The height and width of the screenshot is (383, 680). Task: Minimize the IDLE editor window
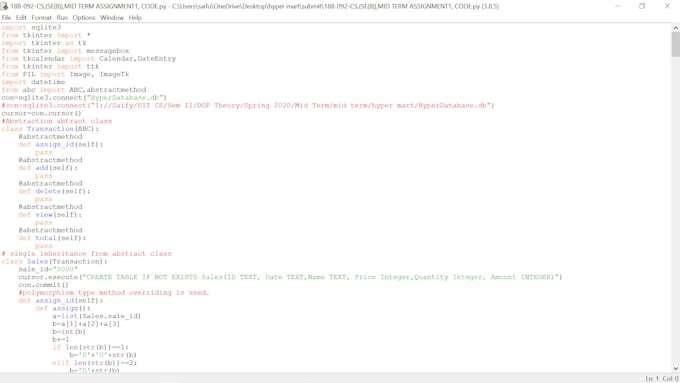tap(617, 6)
